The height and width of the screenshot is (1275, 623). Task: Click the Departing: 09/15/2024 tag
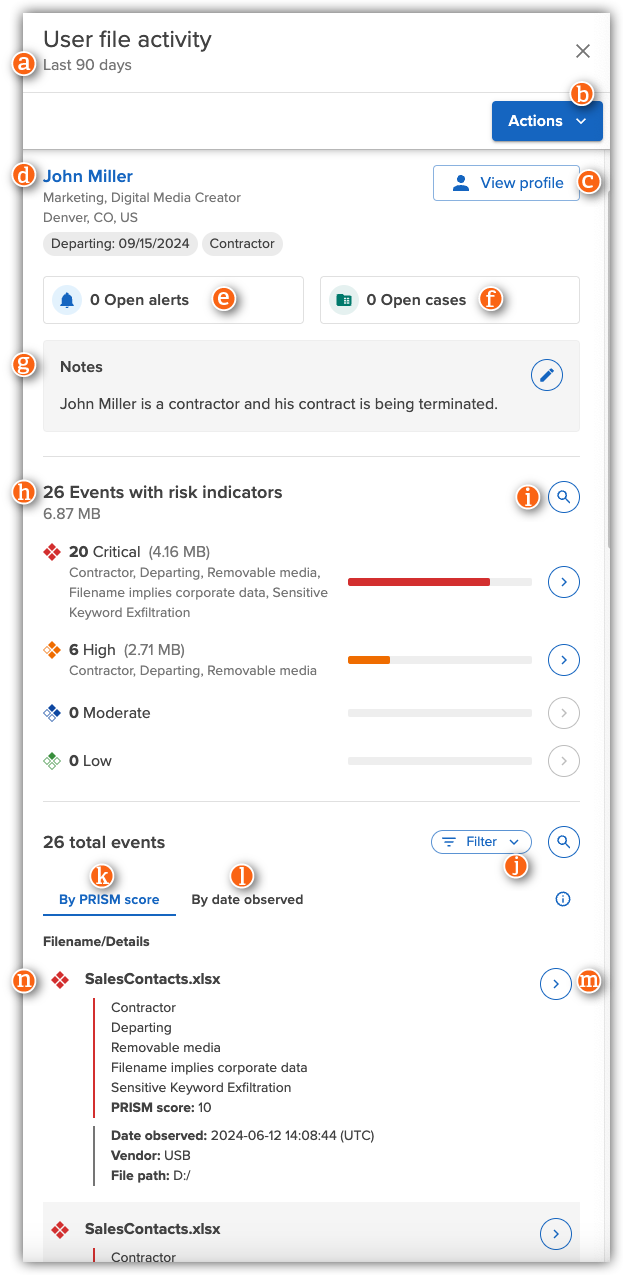pyautogui.click(x=120, y=243)
